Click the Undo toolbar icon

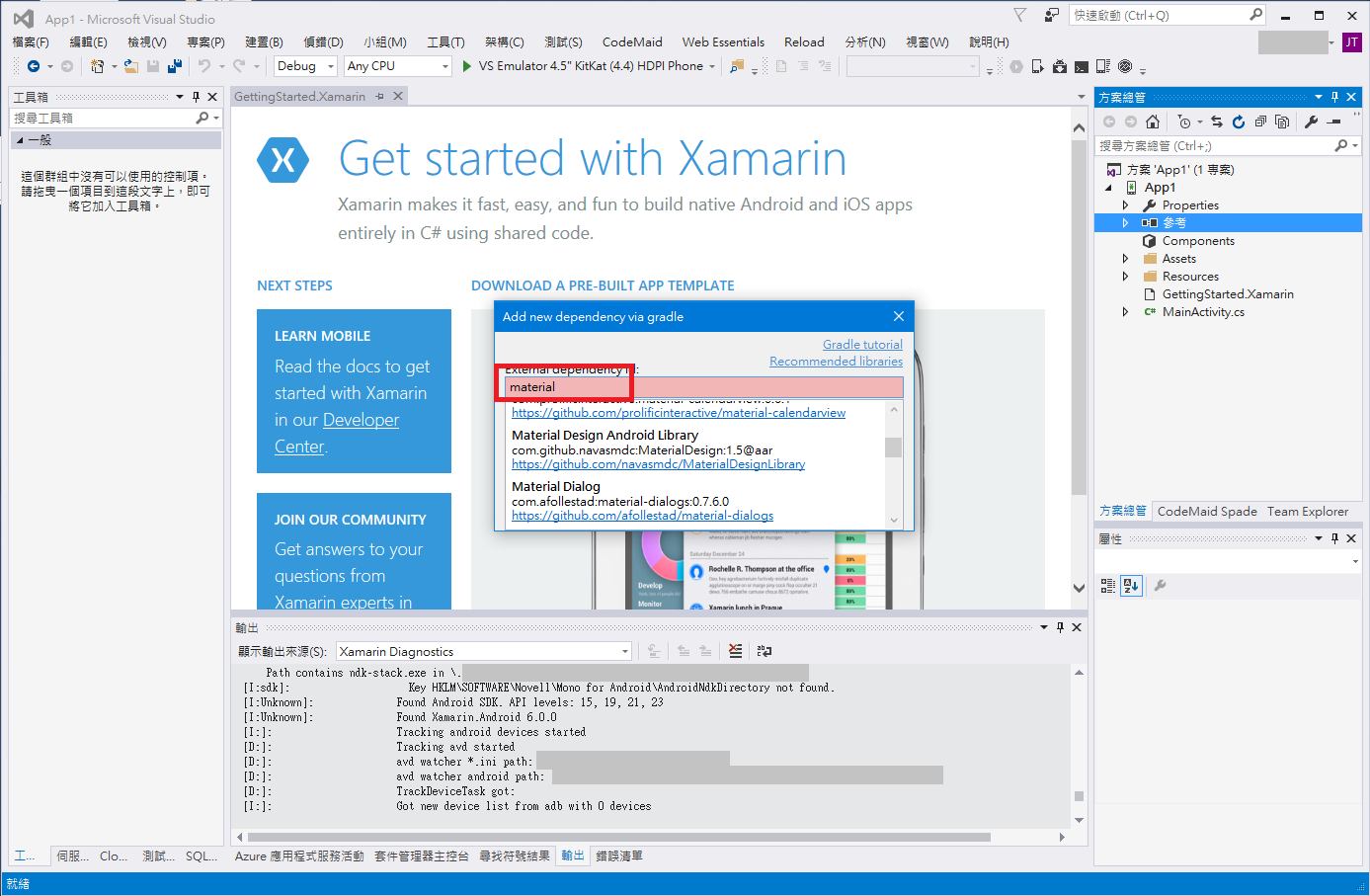(x=204, y=66)
